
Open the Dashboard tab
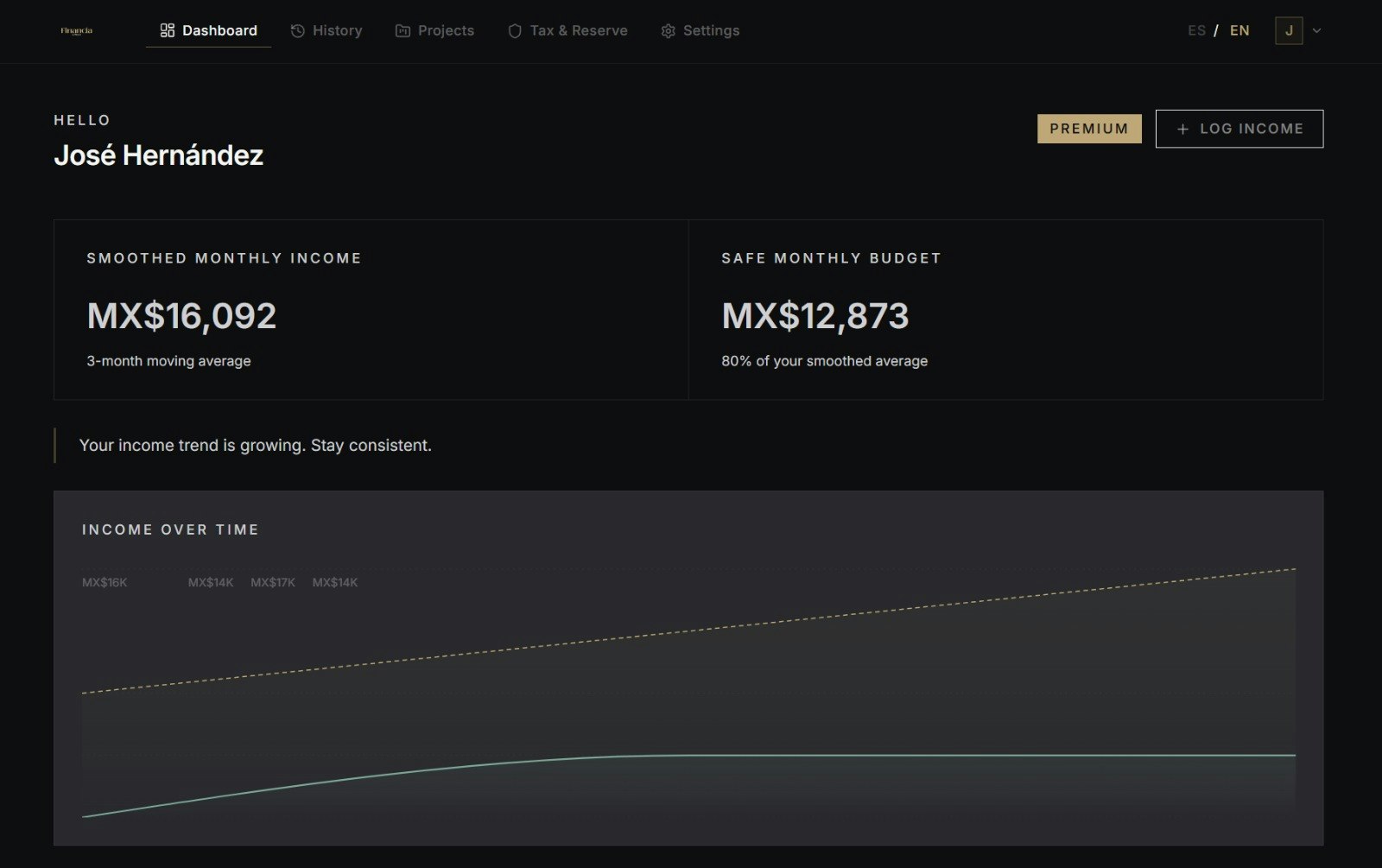208,30
